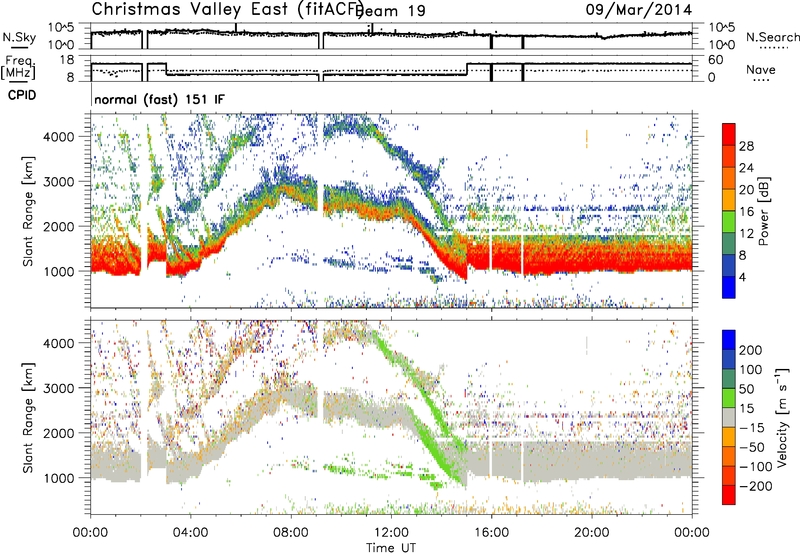Screen dimensions: 800x554
Task: Click the '20:00' time axis label
Action: pyautogui.click(x=591, y=533)
